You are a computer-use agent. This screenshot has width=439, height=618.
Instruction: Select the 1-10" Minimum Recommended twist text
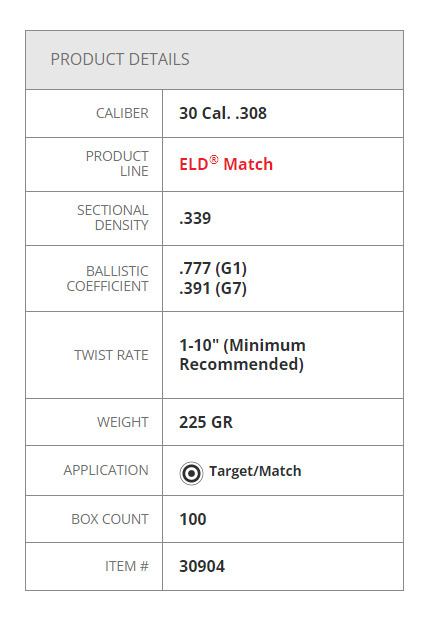click(242, 354)
